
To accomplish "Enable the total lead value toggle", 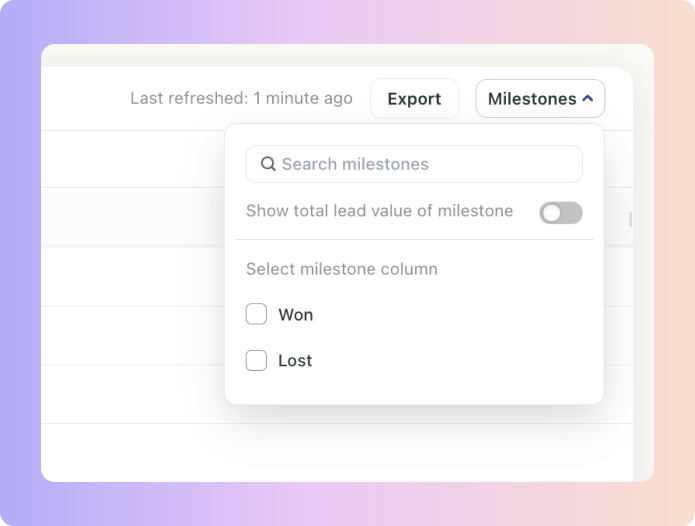I will pos(561,213).
